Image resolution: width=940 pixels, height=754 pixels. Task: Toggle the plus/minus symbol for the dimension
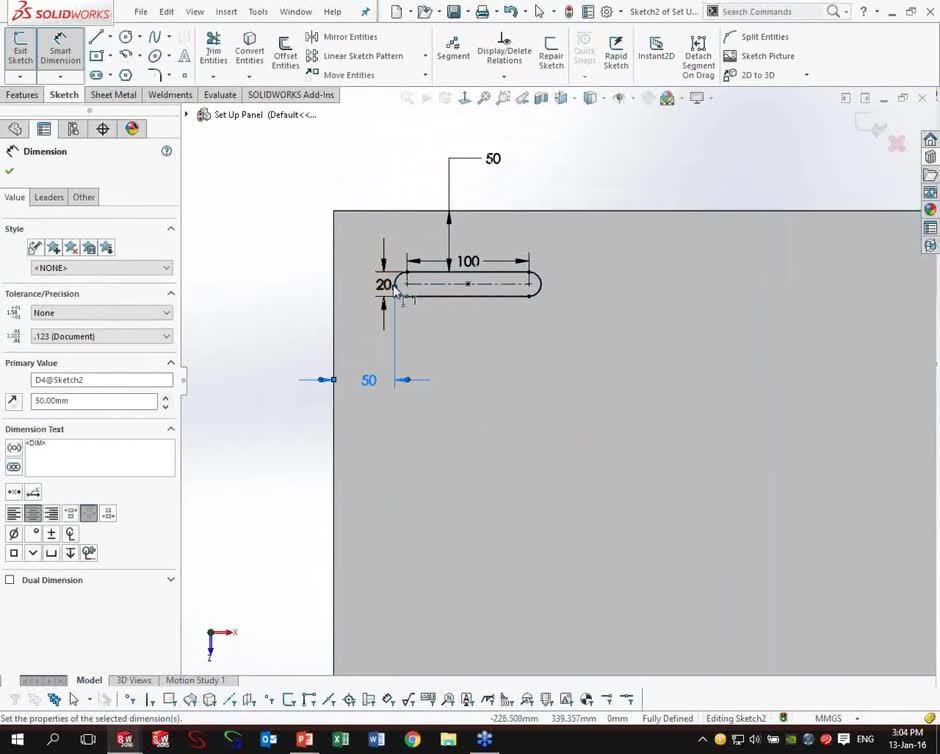(51, 533)
